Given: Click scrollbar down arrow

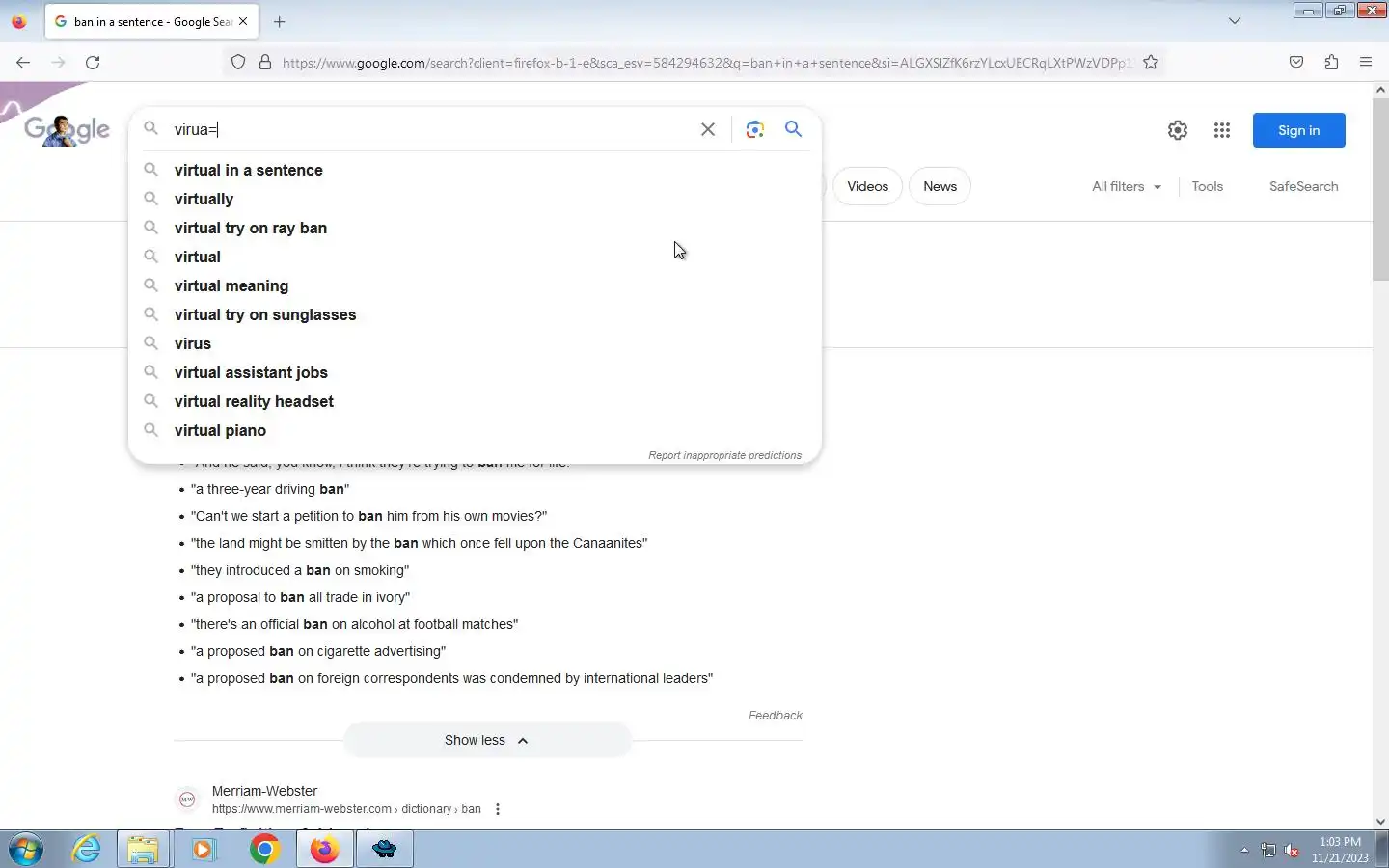Looking at the screenshot, I should [1380, 822].
